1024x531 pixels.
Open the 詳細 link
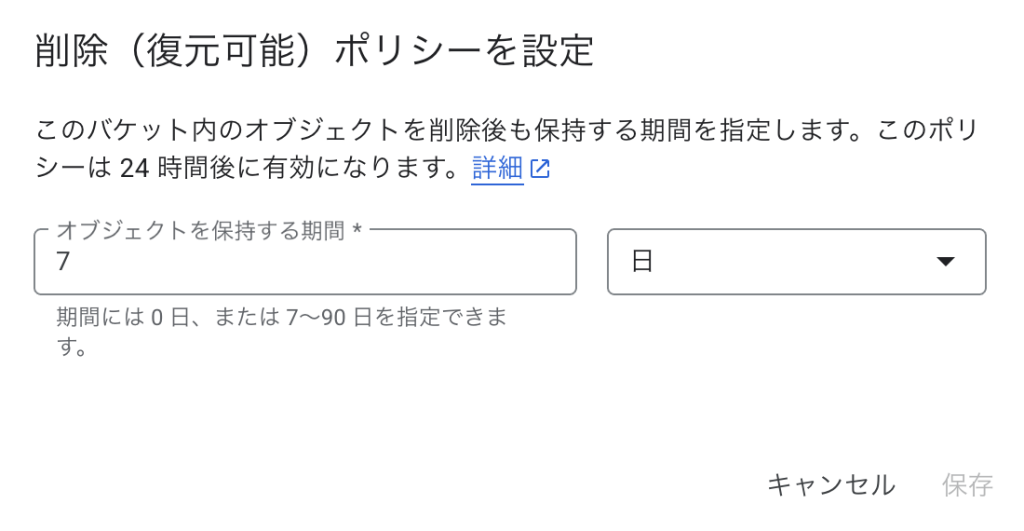point(497,169)
